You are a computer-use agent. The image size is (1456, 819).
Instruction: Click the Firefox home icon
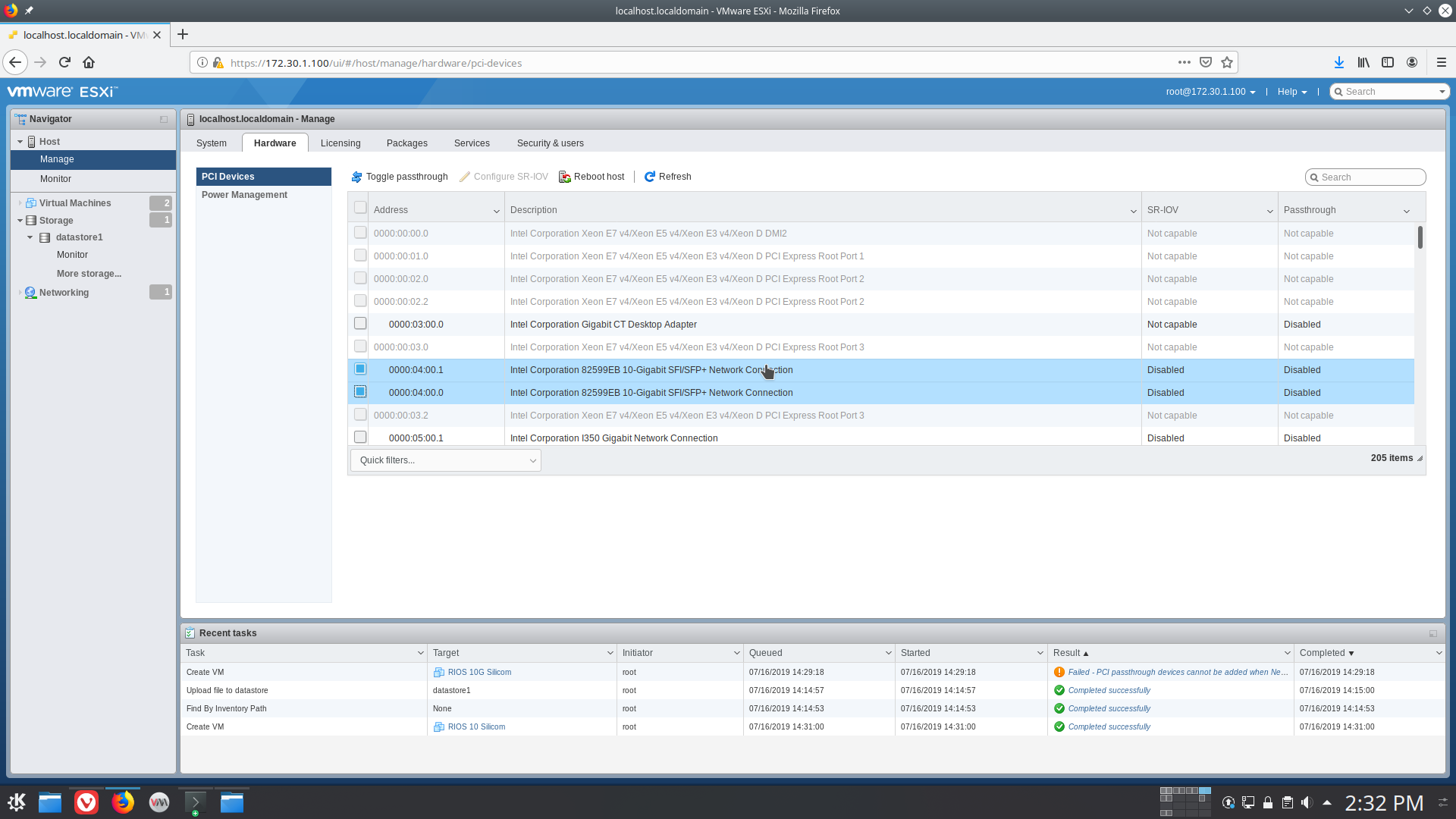click(89, 62)
